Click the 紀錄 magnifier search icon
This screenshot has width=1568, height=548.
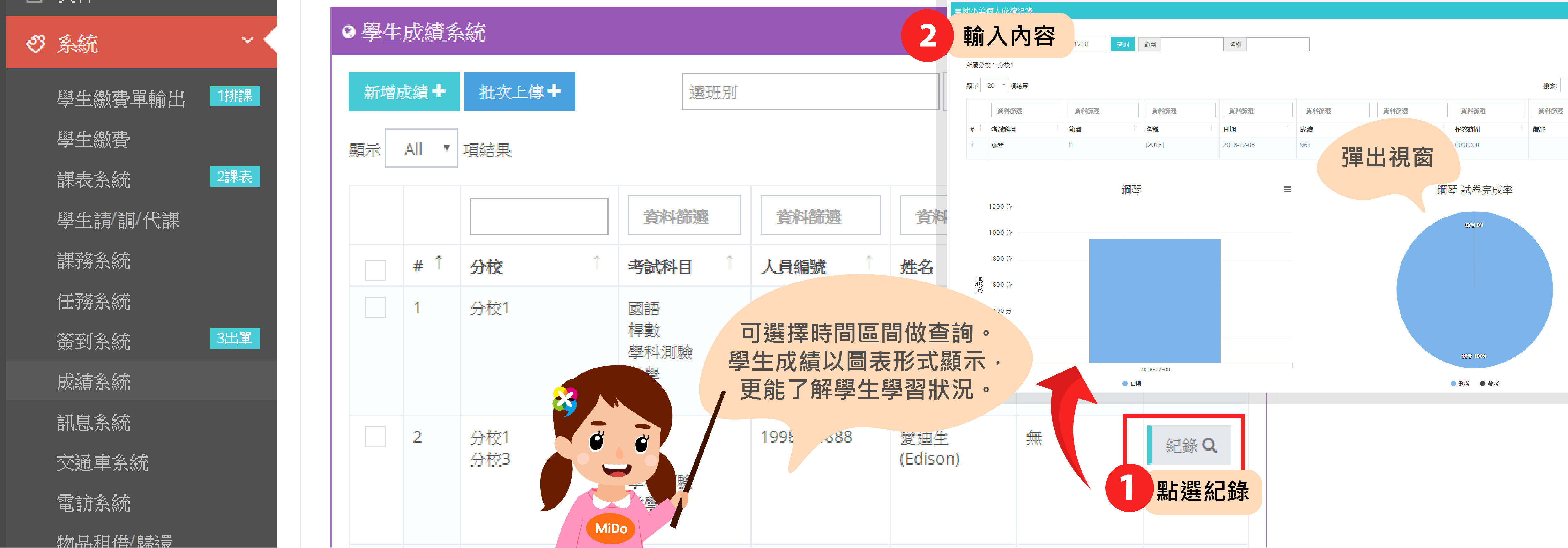[1209, 446]
